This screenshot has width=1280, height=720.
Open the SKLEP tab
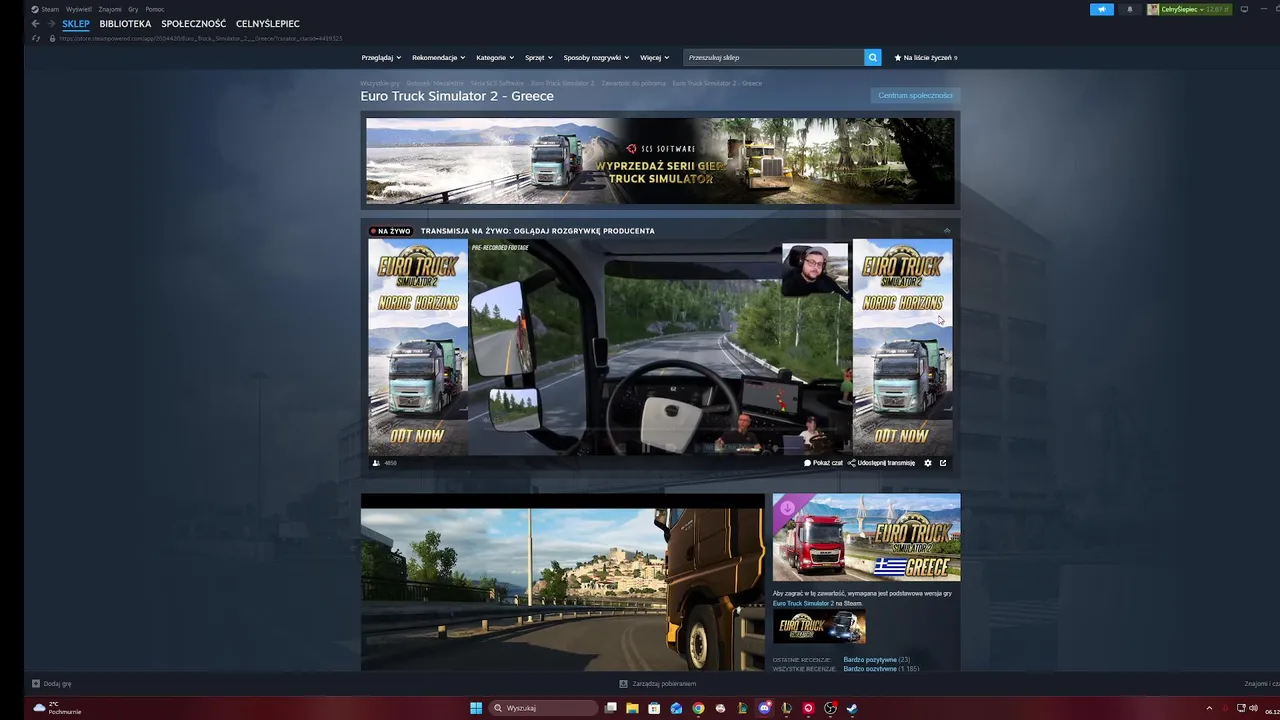(x=76, y=24)
